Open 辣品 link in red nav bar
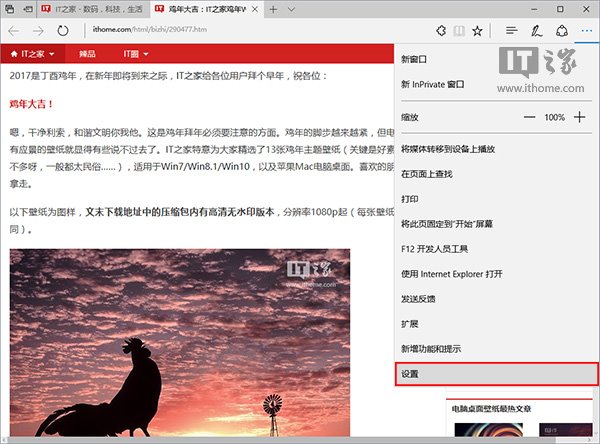The image size is (600, 444). tap(87, 54)
